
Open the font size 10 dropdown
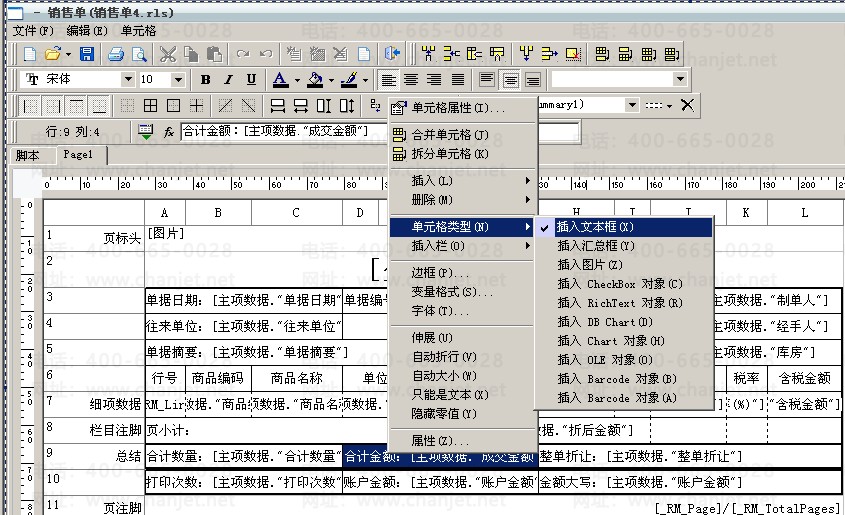click(180, 79)
